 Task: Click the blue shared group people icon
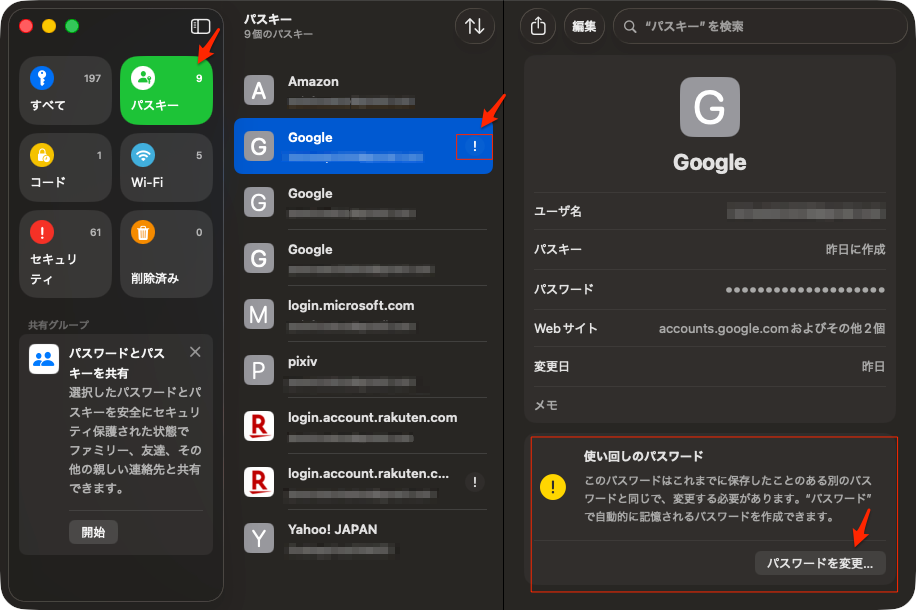coord(44,359)
